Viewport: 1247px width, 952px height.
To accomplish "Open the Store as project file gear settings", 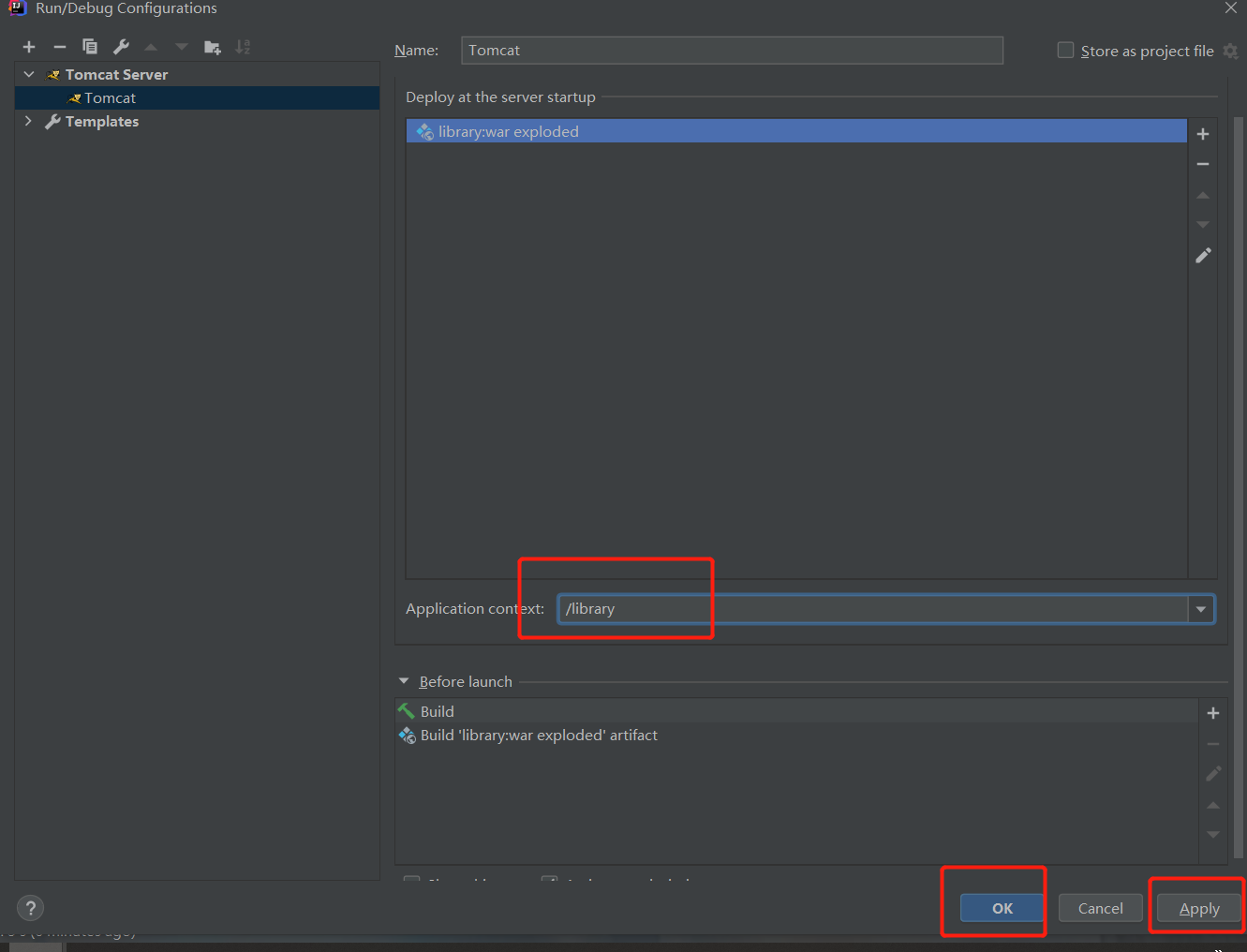I will pos(1231,52).
